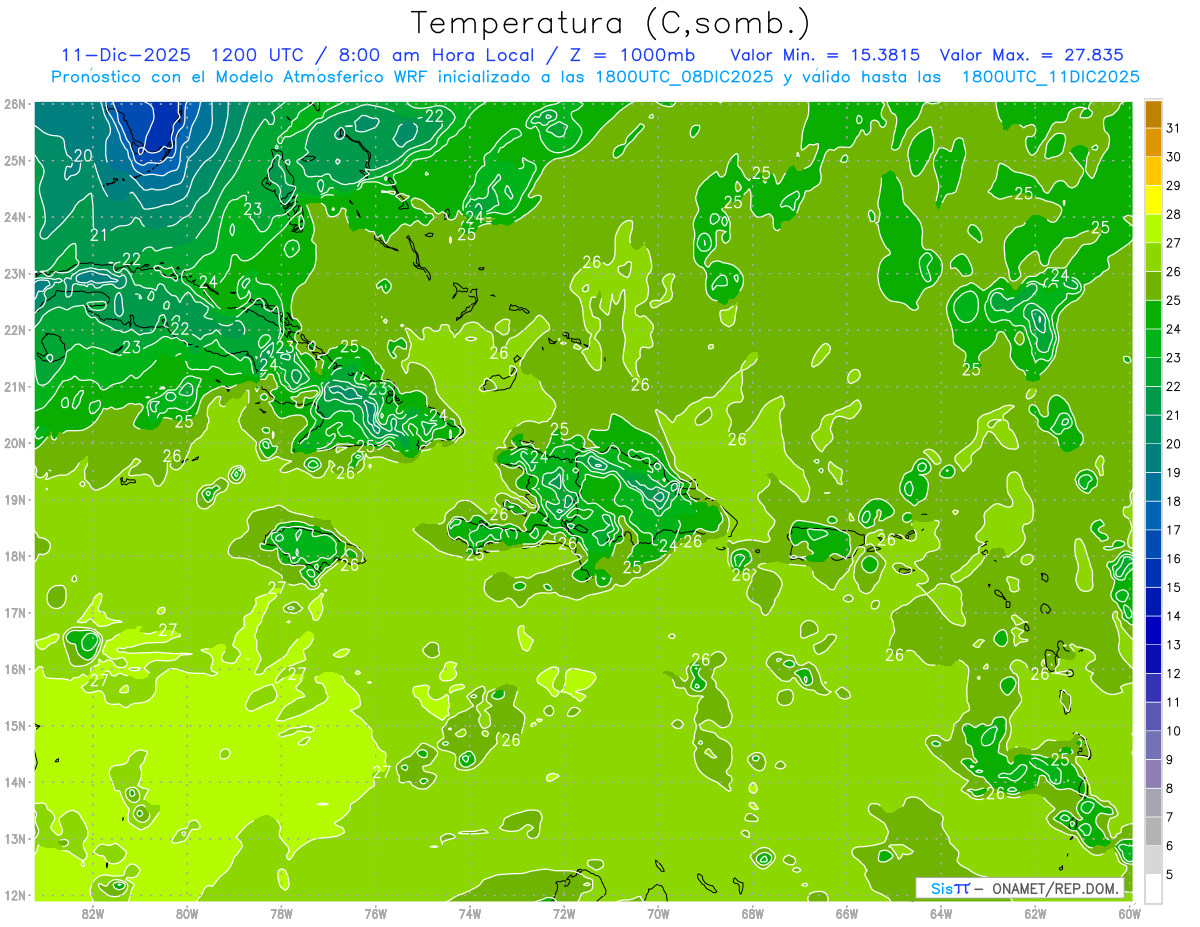The height and width of the screenshot is (927, 1200).
Task: Select the date text "11-Dic-2025"
Action: point(127,55)
